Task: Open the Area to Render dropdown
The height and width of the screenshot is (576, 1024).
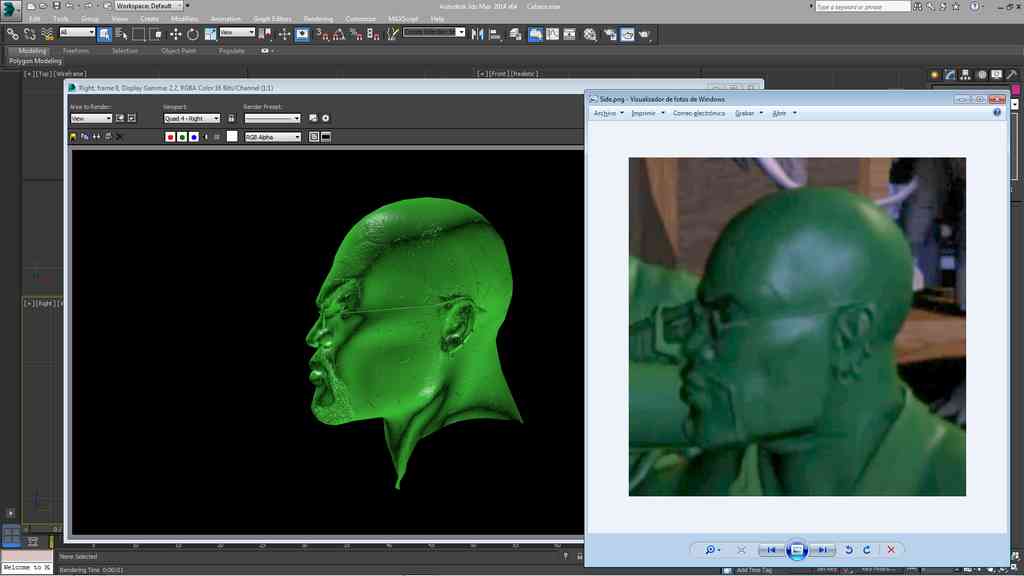Action: click(x=90, y=118)
